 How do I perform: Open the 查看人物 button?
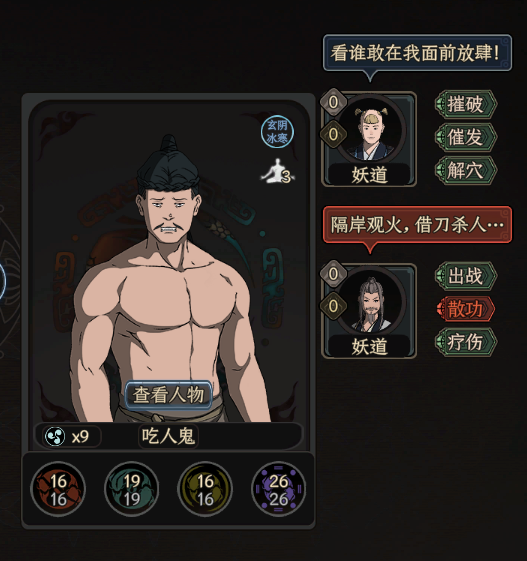pos(169,395)
